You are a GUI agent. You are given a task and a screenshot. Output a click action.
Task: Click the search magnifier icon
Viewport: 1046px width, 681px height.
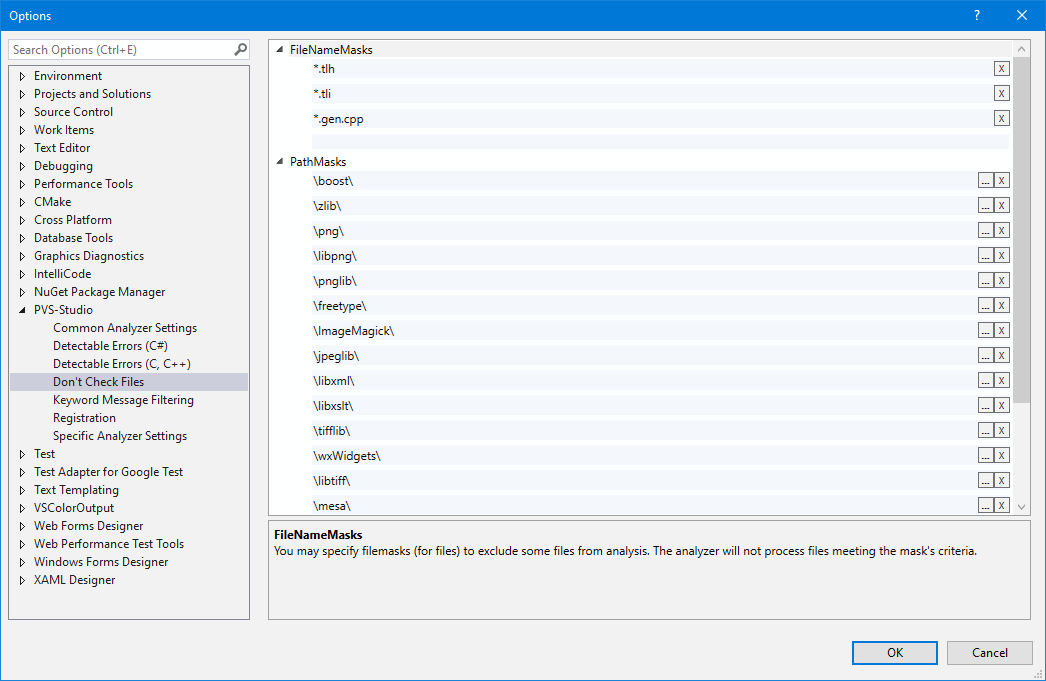pyautogui.click(x=241, y=49)
